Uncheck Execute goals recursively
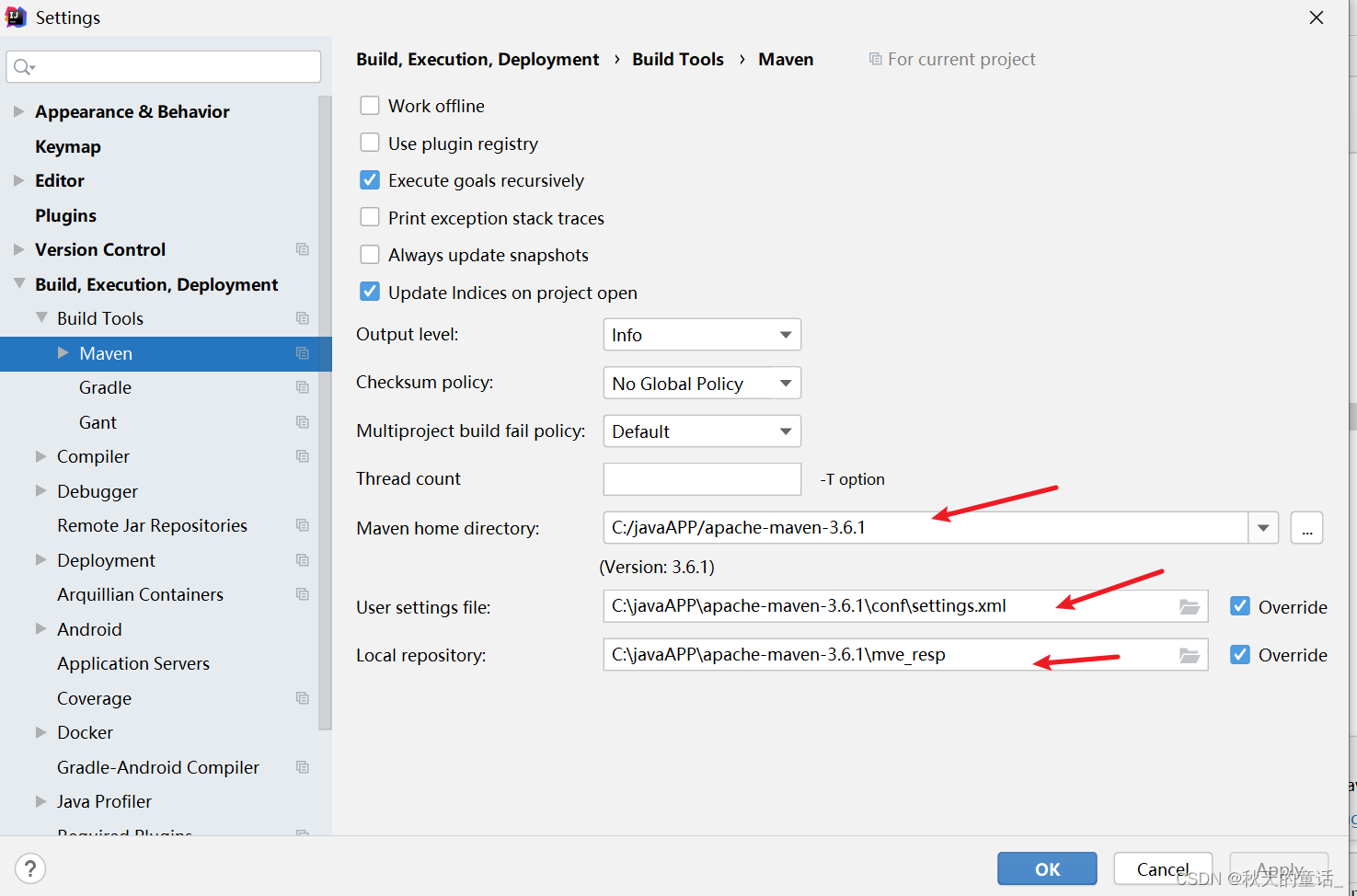This screenshot has height=896, width=1357. (370, 180)
